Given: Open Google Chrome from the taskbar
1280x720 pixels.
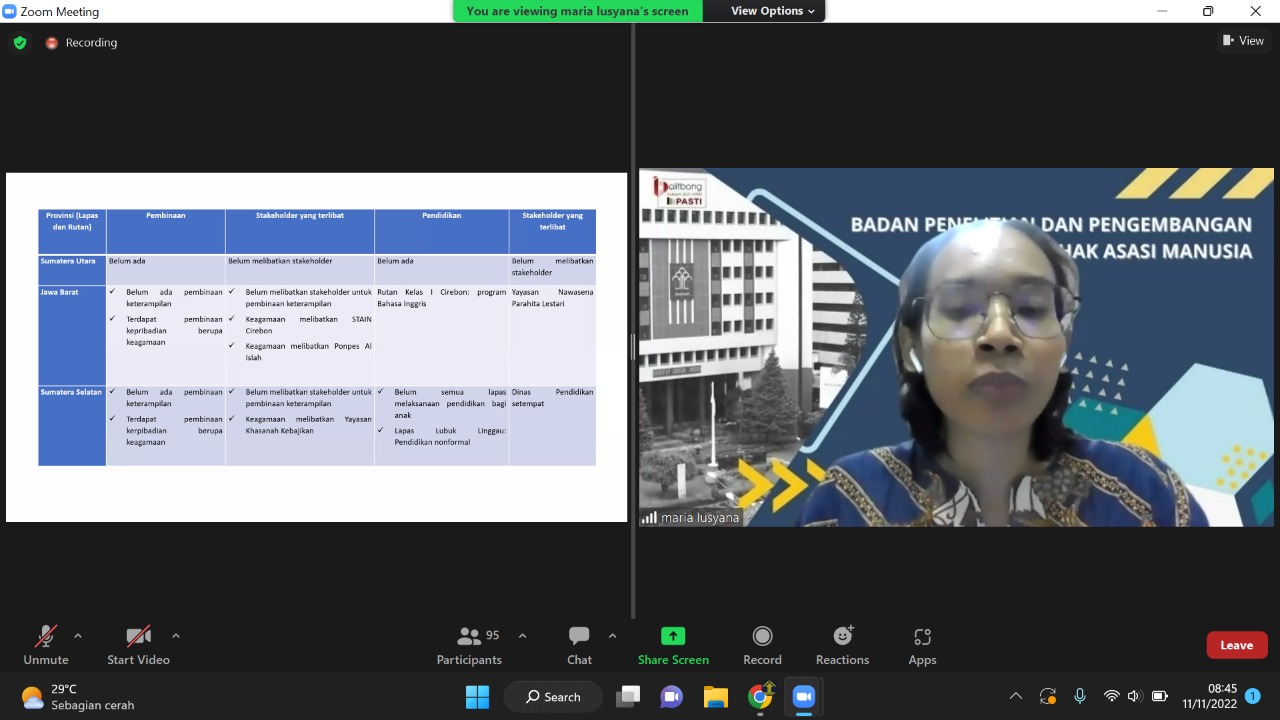Looking at the screenshot, I should tap(760, 696).
